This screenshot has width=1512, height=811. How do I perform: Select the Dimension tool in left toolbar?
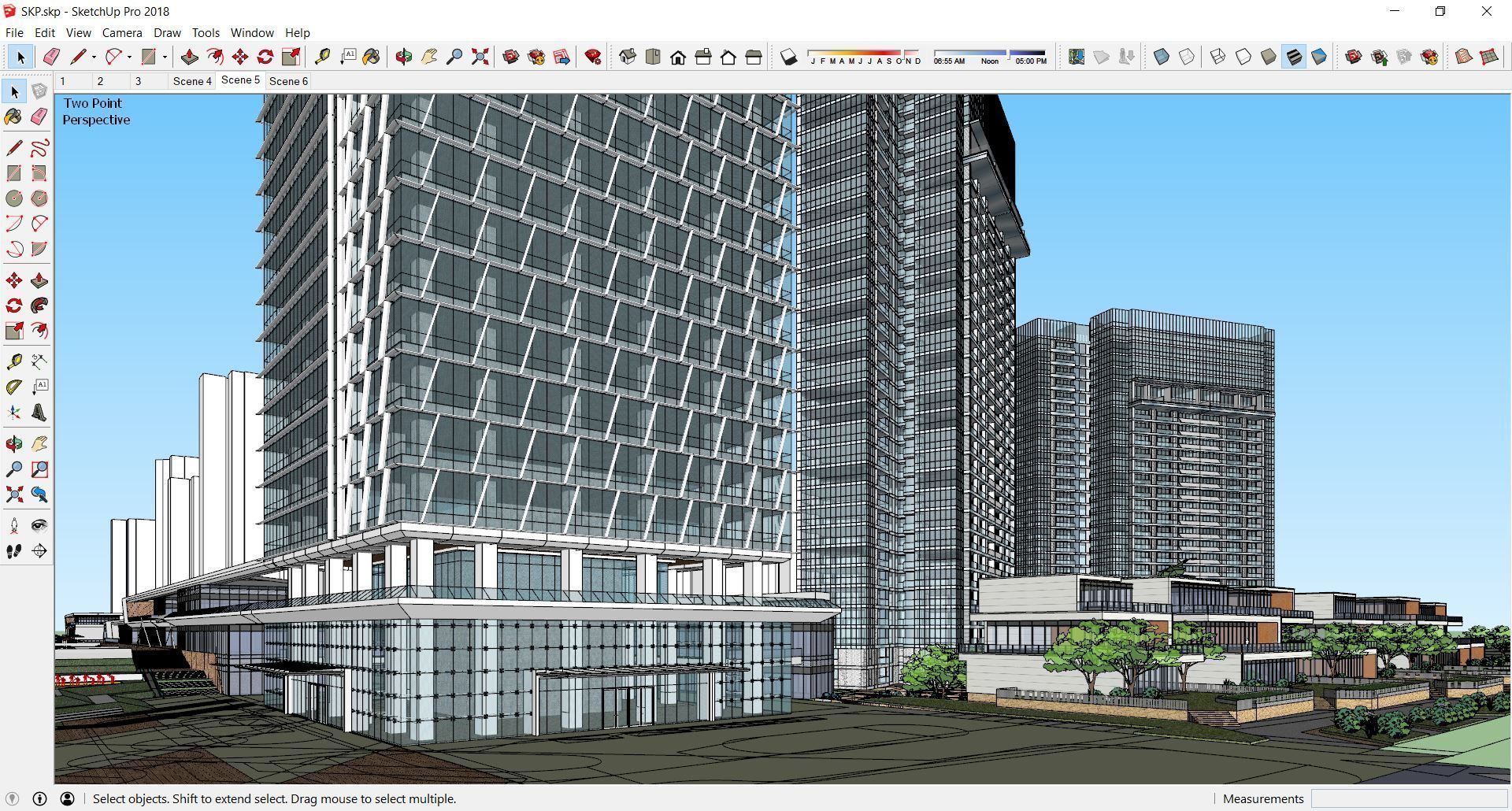pyautogui.click(x=39, y=361)
